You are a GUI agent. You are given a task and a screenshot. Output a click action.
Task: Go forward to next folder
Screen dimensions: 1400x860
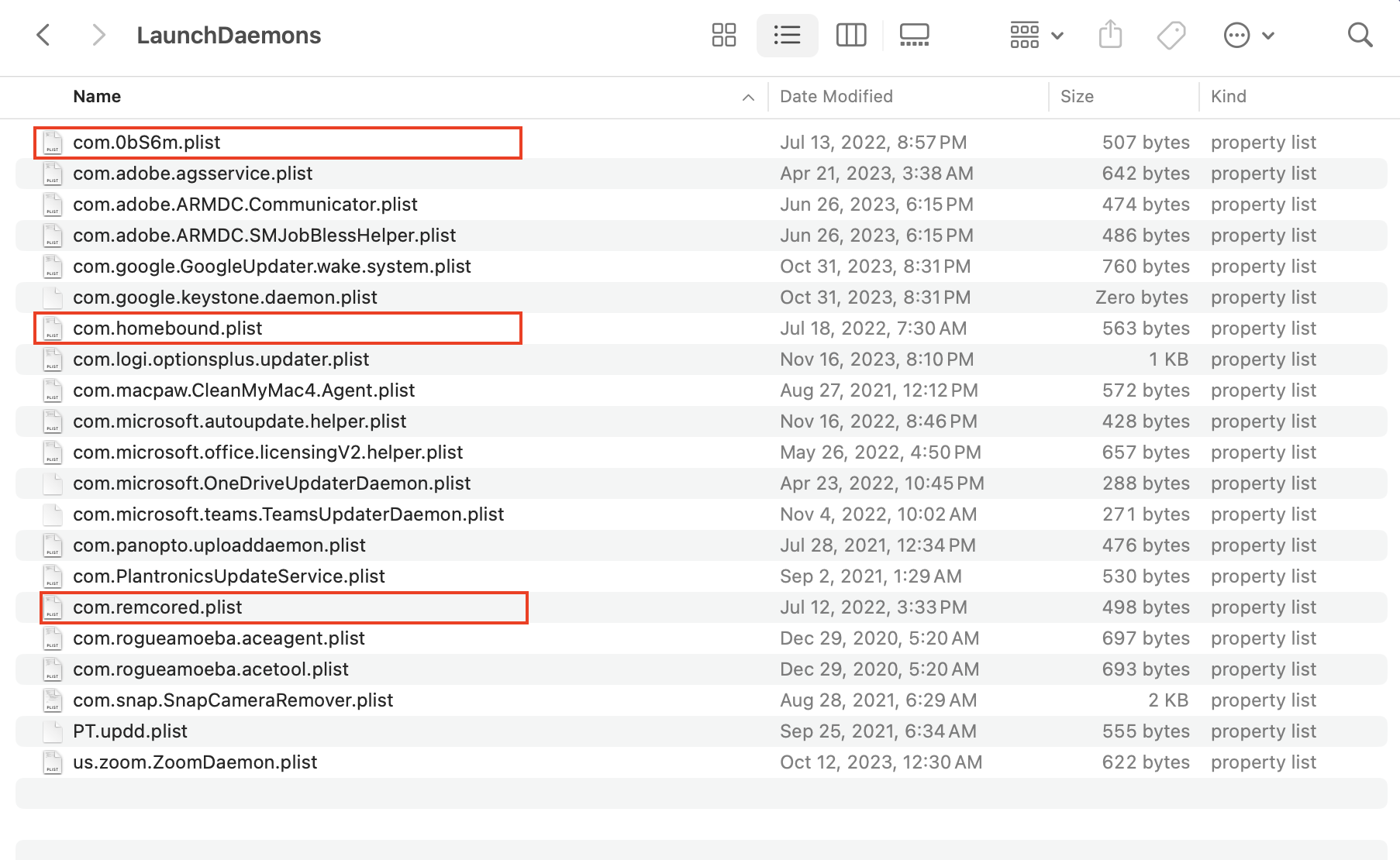coord(98,35)
